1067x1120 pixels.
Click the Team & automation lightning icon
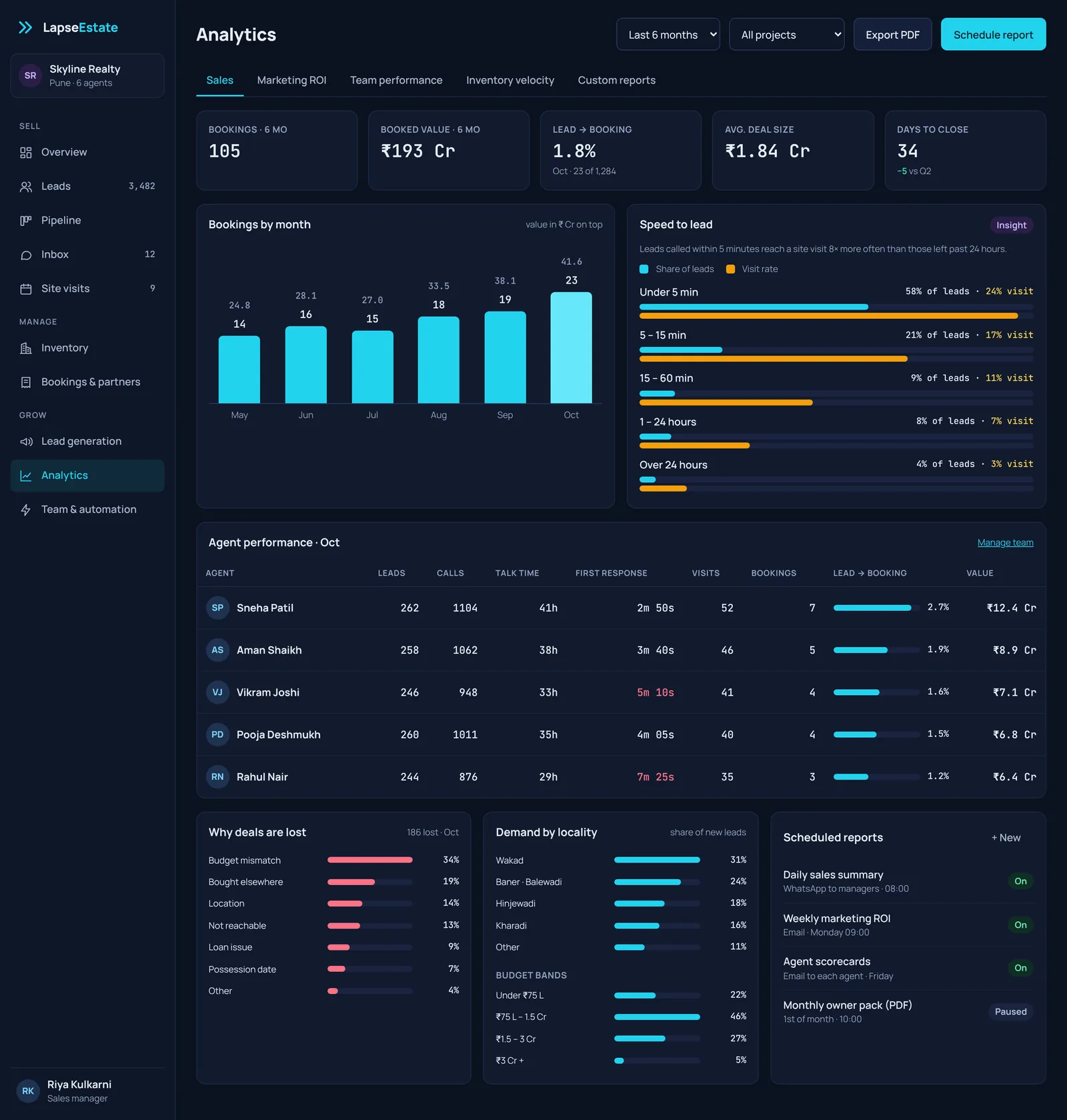[26, 510]
